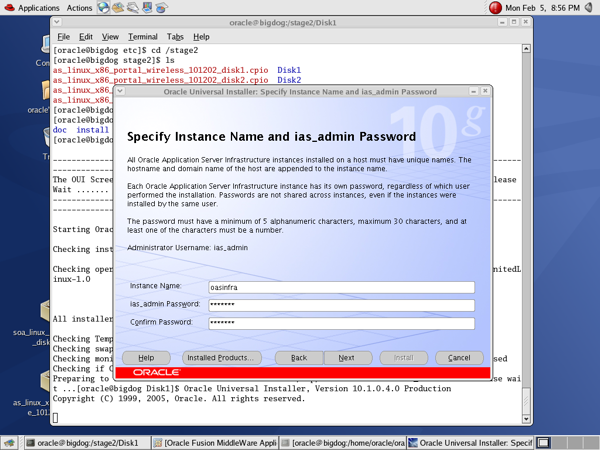Screen dimensions: 600x450
Task: Open installer dialog window menu arrow
Action: (x=120, y=91)
